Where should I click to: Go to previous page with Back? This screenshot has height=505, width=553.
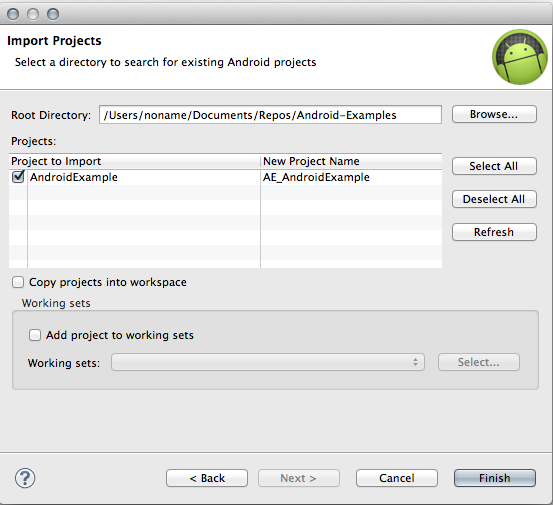click(207, 478)
